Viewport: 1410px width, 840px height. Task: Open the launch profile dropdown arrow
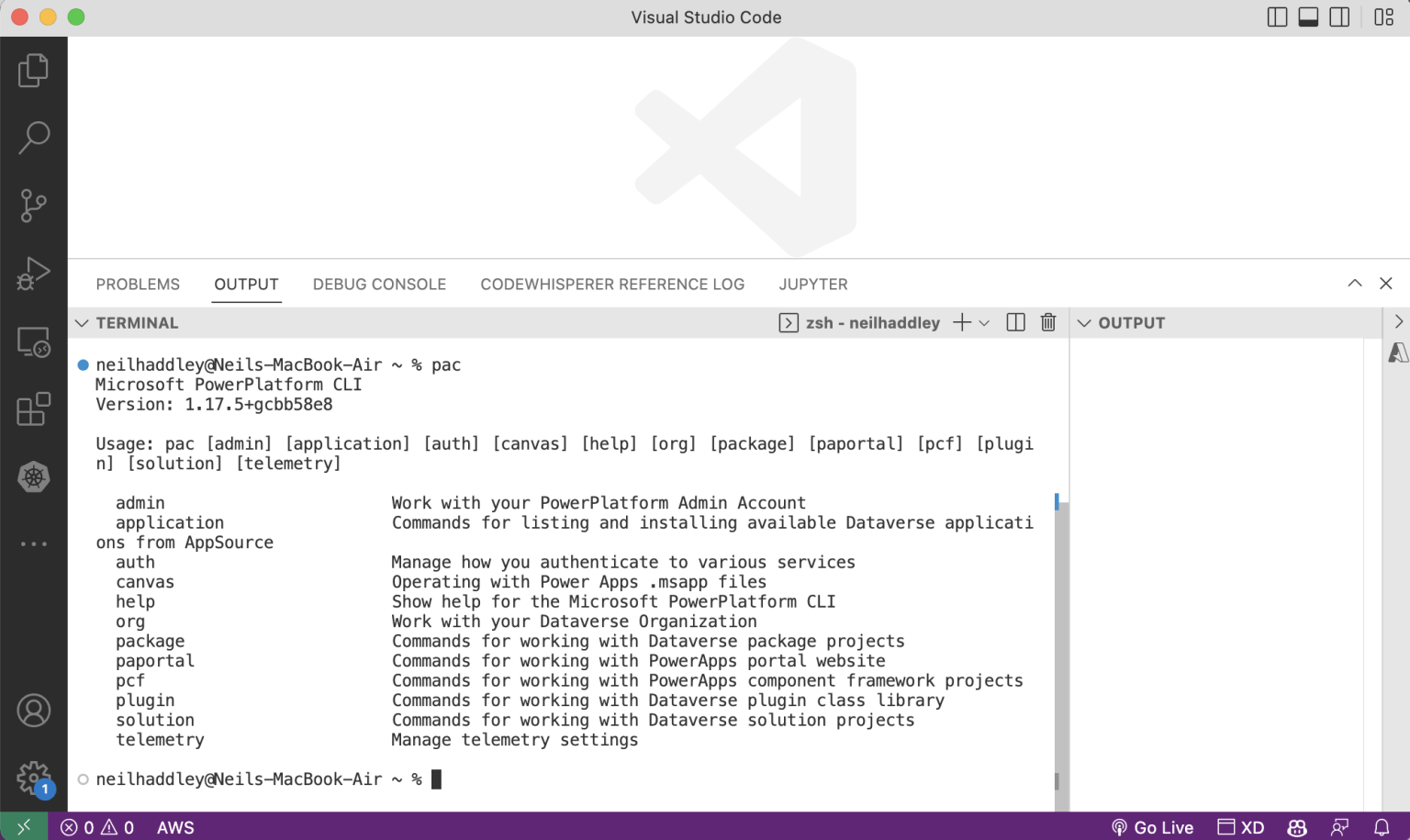point(984,323)
